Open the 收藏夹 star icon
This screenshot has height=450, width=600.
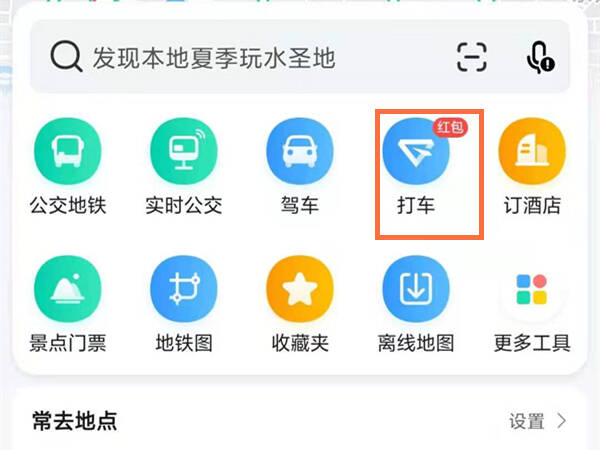pos(300,289)
